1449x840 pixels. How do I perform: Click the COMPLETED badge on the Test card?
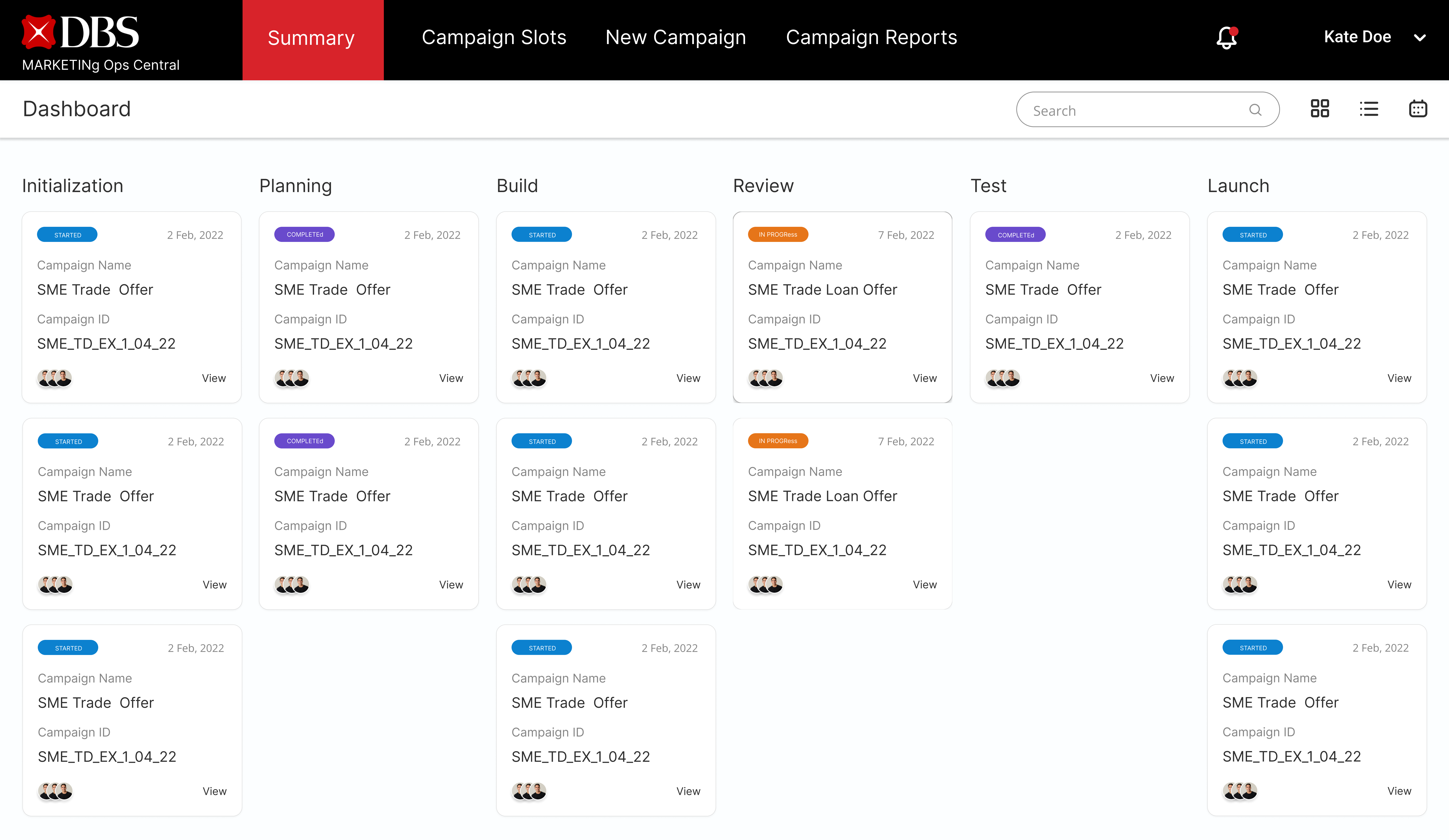1016,234
